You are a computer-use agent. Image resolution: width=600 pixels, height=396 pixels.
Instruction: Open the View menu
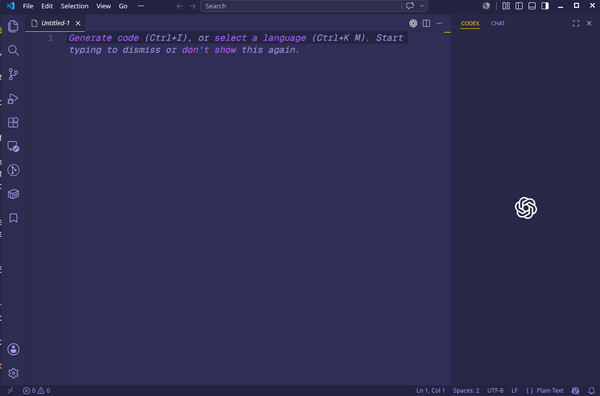click(x=103, y=6)
